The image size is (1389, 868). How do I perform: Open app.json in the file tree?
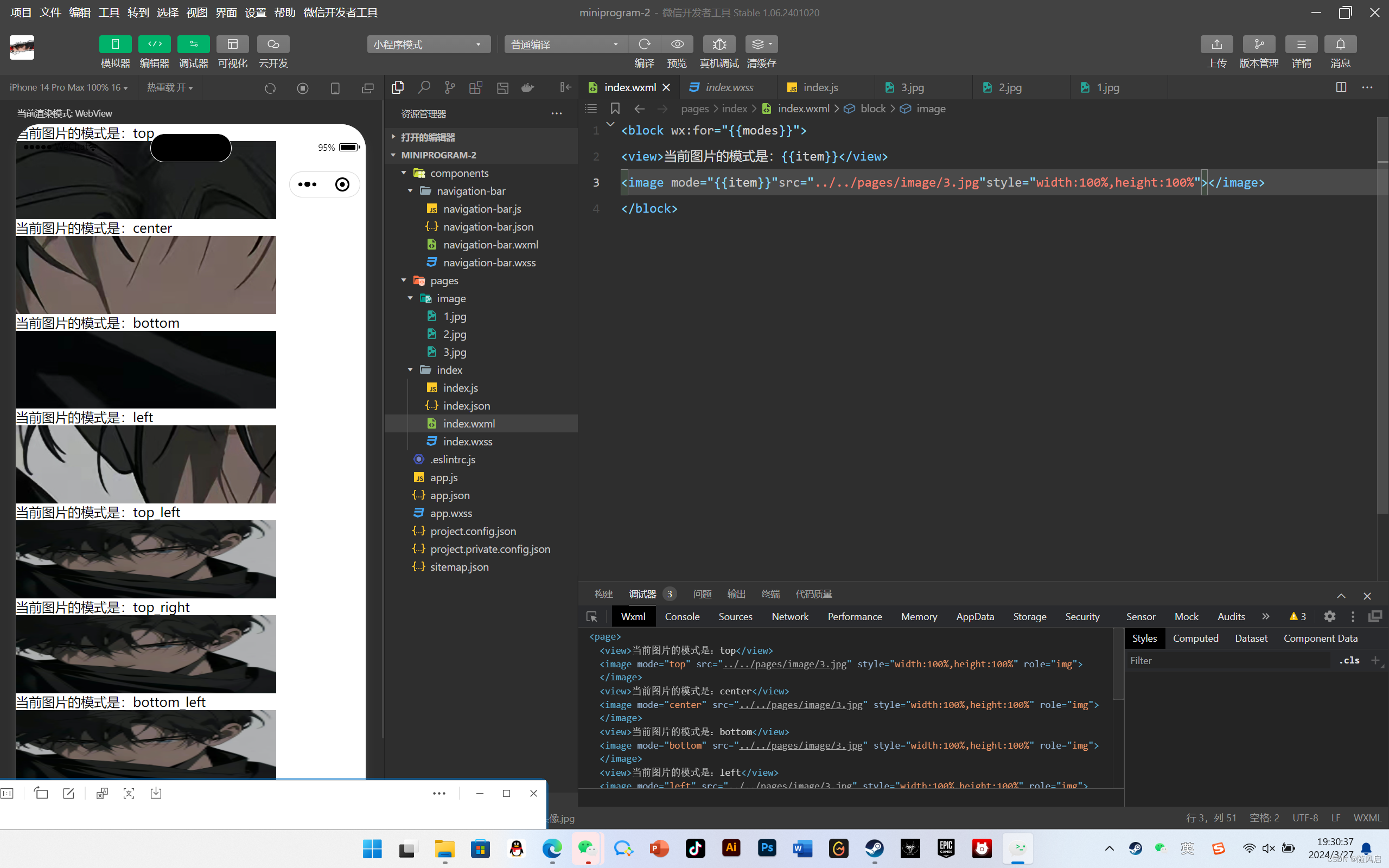(x=449, y=495)
